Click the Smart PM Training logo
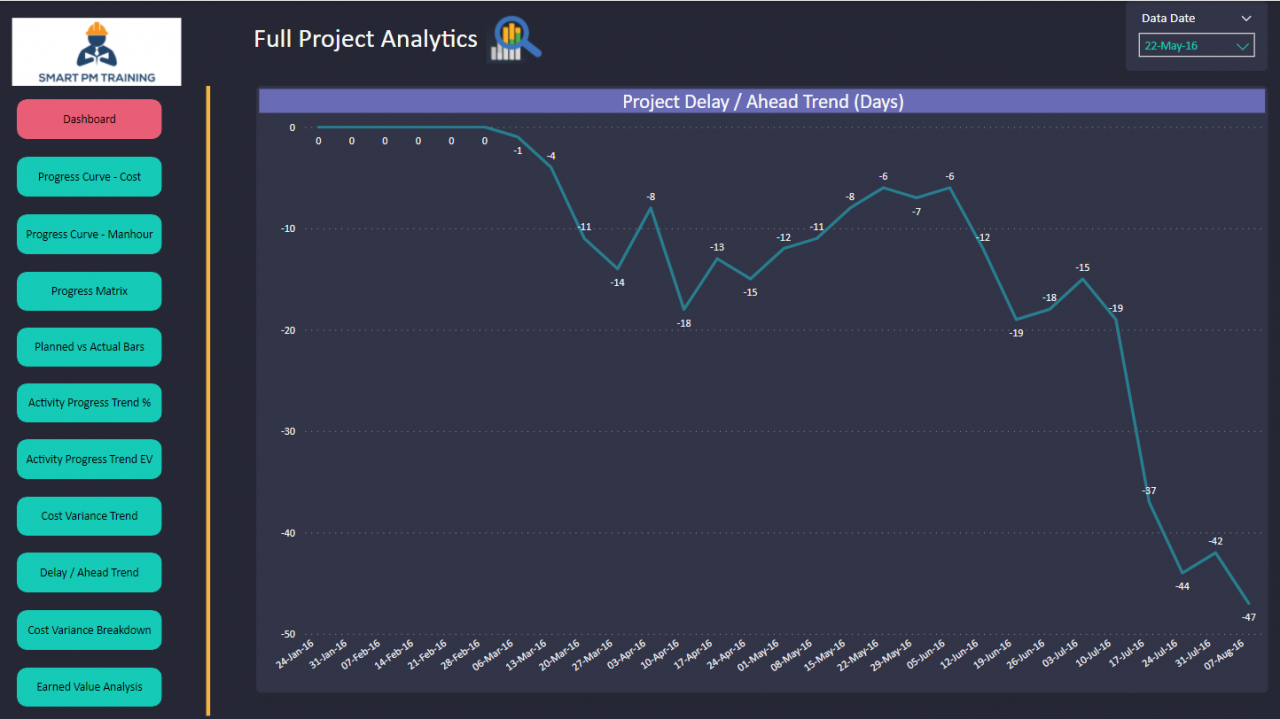 (x=96, y=51)
